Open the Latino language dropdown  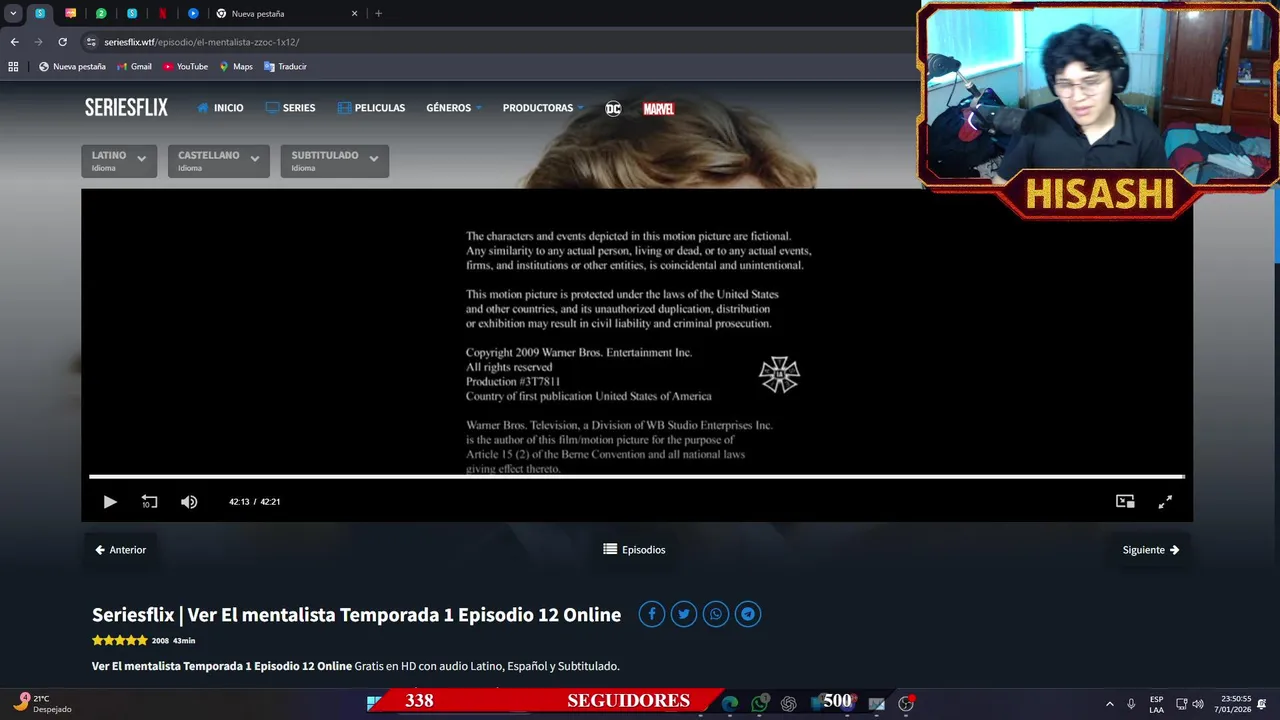tap(119, 161)
